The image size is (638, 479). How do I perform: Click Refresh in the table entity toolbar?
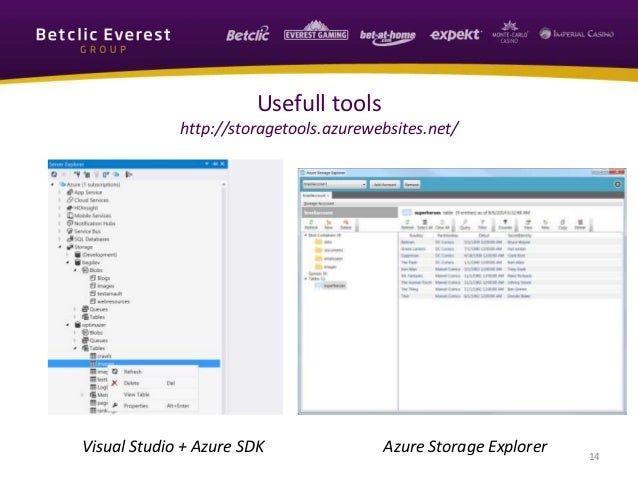pyautogui.click(x=407, y=225)
